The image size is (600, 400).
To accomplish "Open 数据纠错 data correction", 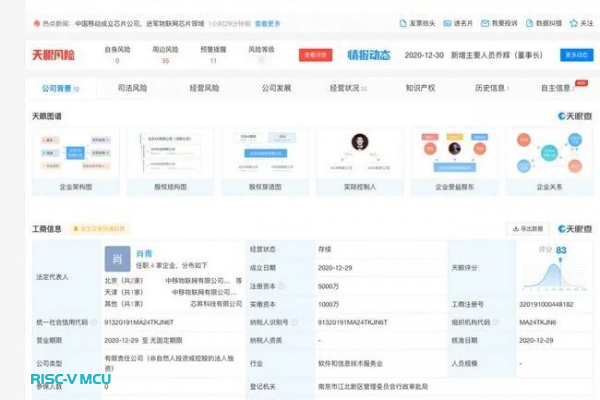I will (544, 23).
